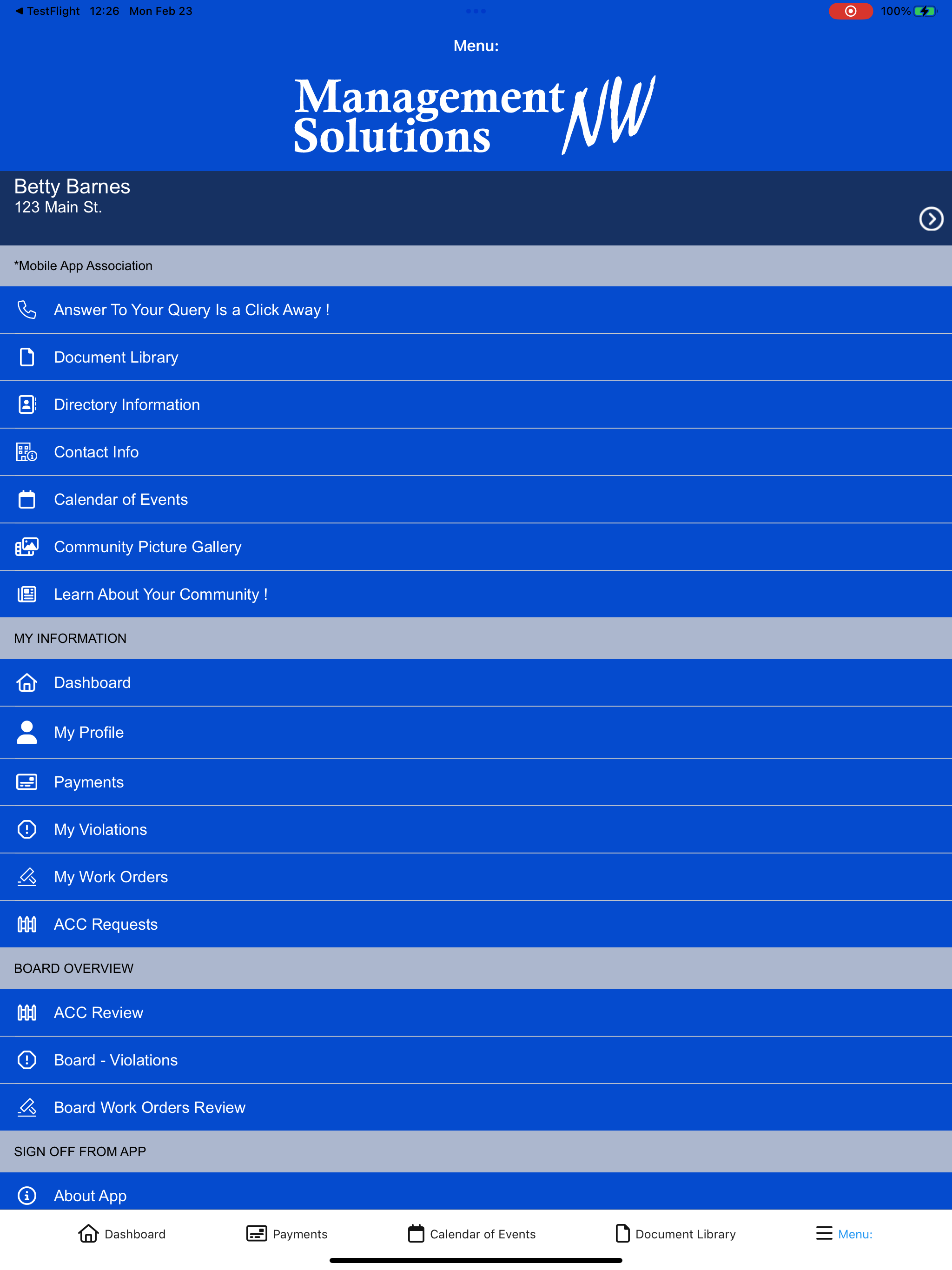Select the Menu: tab label in bottom bar
Image resolution: width=952 pixels, height=1270 pixels.
(x=855, y=1234)
